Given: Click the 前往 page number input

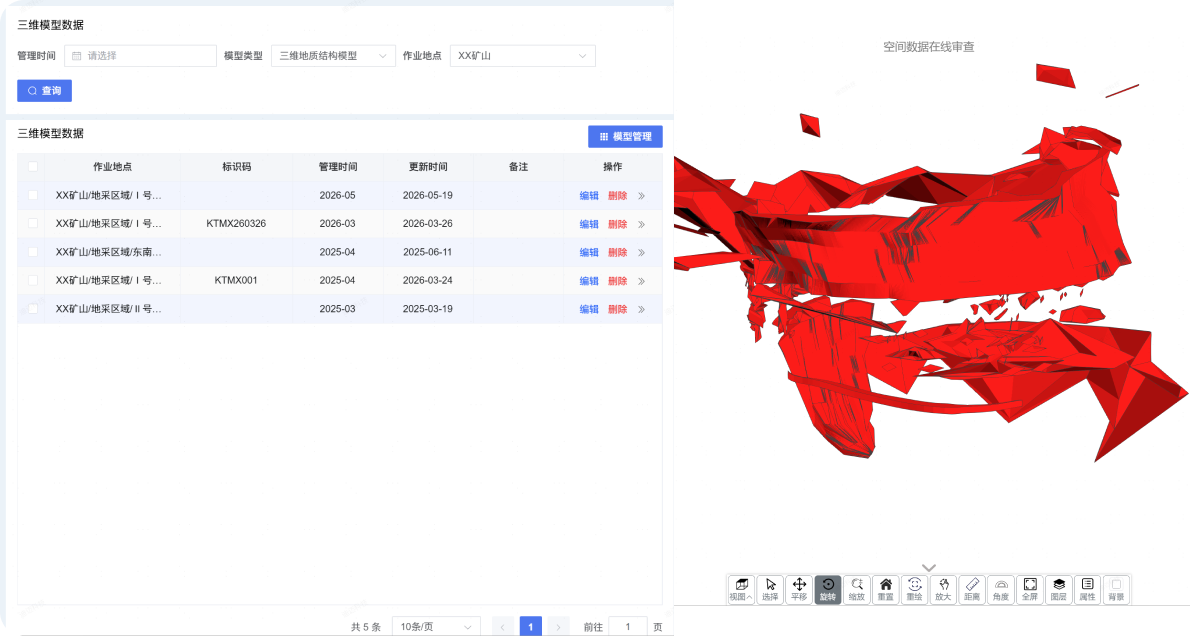Looking at the screenshot, I should click(x=628, y=627).
